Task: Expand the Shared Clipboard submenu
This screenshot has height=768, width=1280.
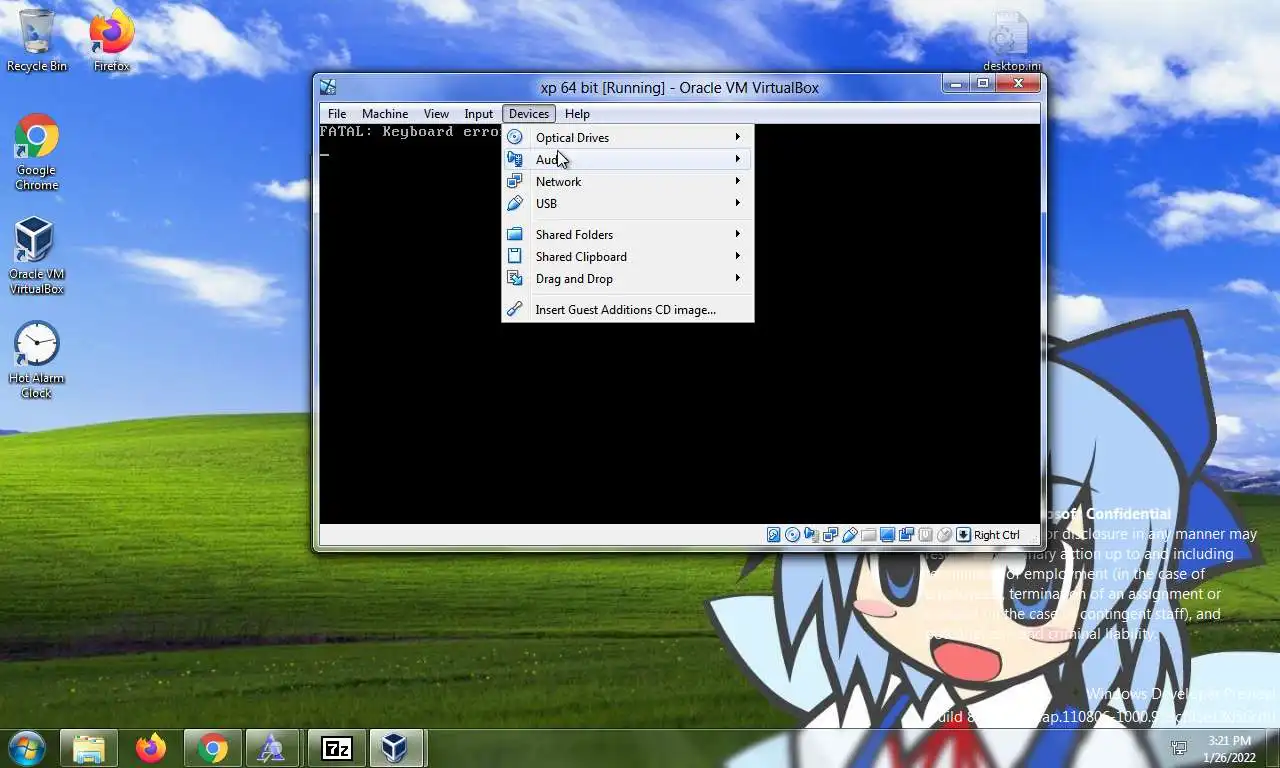Action: coord(627,256)
